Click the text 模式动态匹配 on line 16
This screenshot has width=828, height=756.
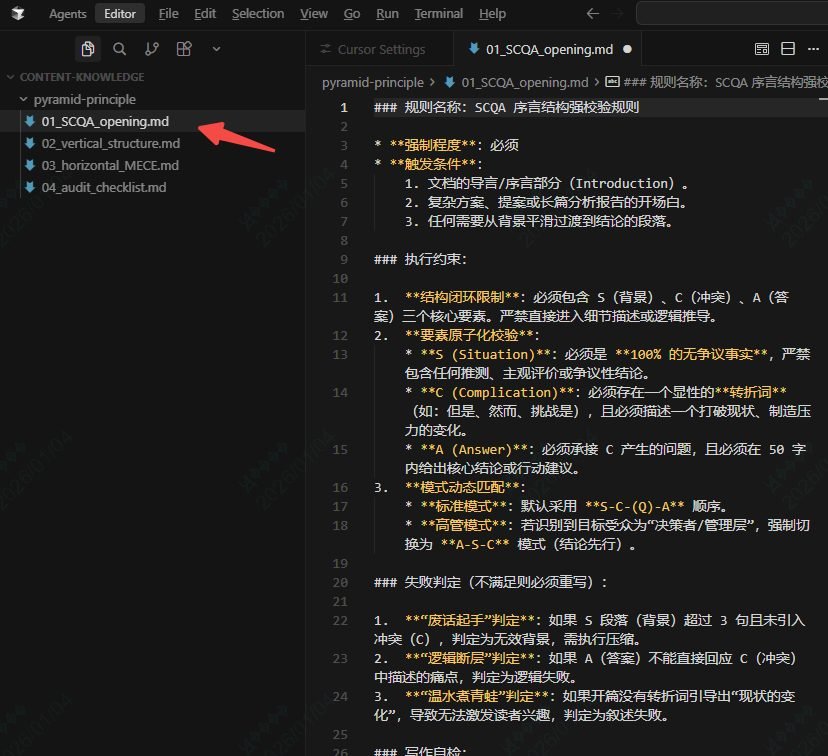click(462, 487)
